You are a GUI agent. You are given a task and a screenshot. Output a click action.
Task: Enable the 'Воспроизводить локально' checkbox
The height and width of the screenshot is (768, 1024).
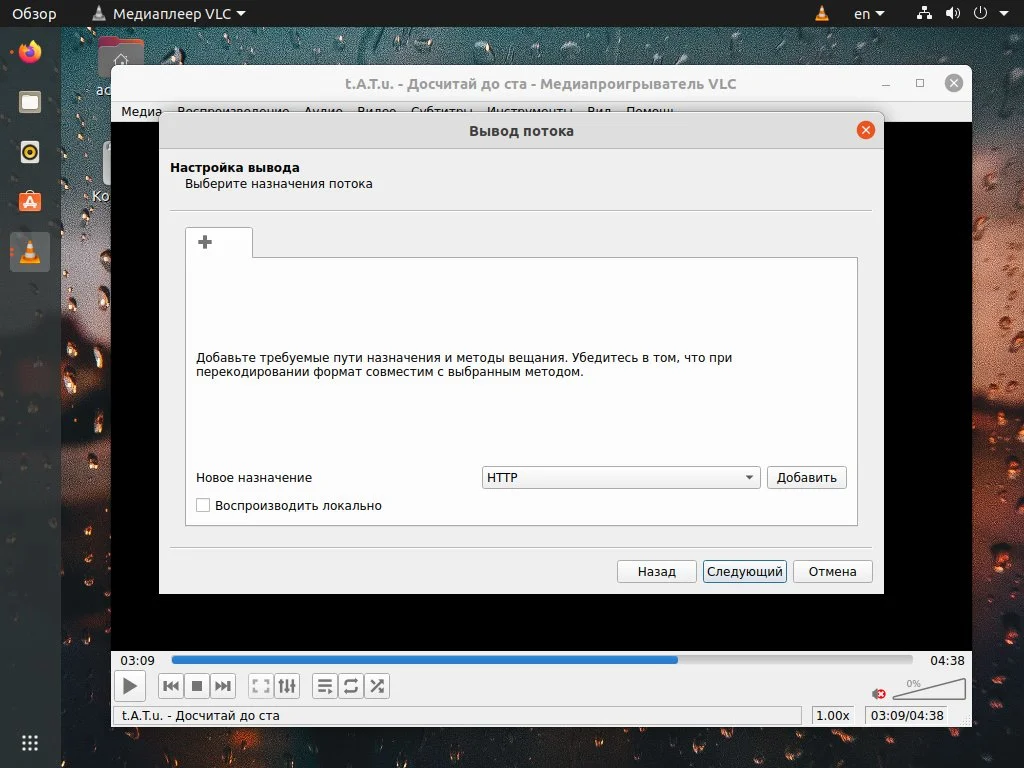(203, 505)
